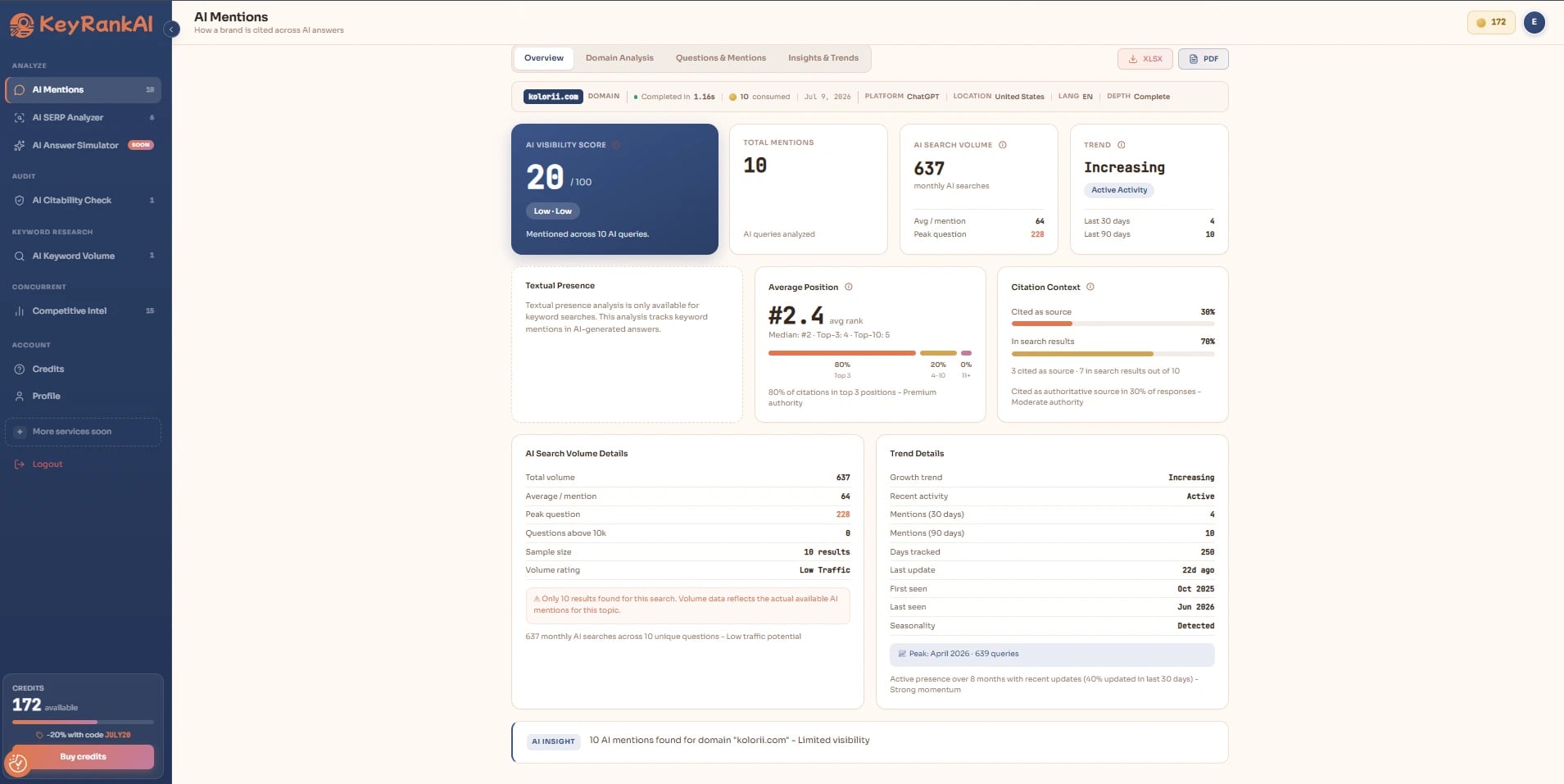1564x784 pixels.
Task: Click the plus icon beside More services soon
Action: (x=20, y=432)
